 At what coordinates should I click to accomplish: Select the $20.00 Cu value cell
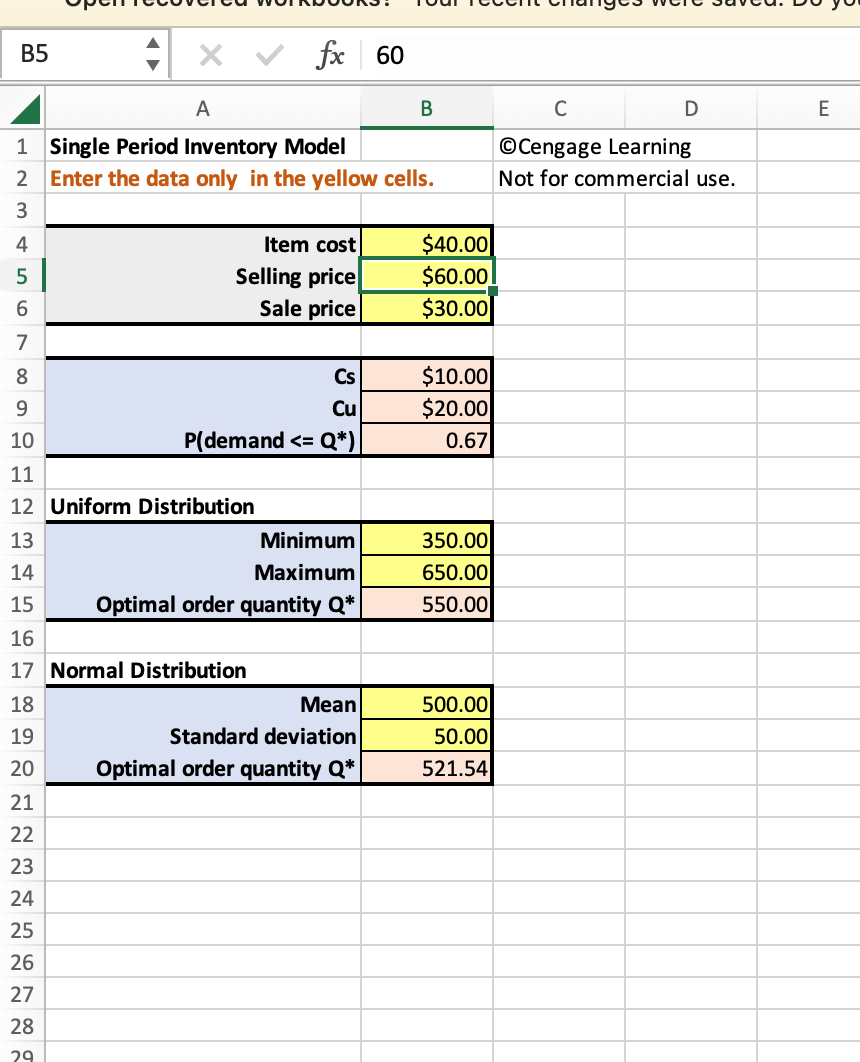click(427, 408)
